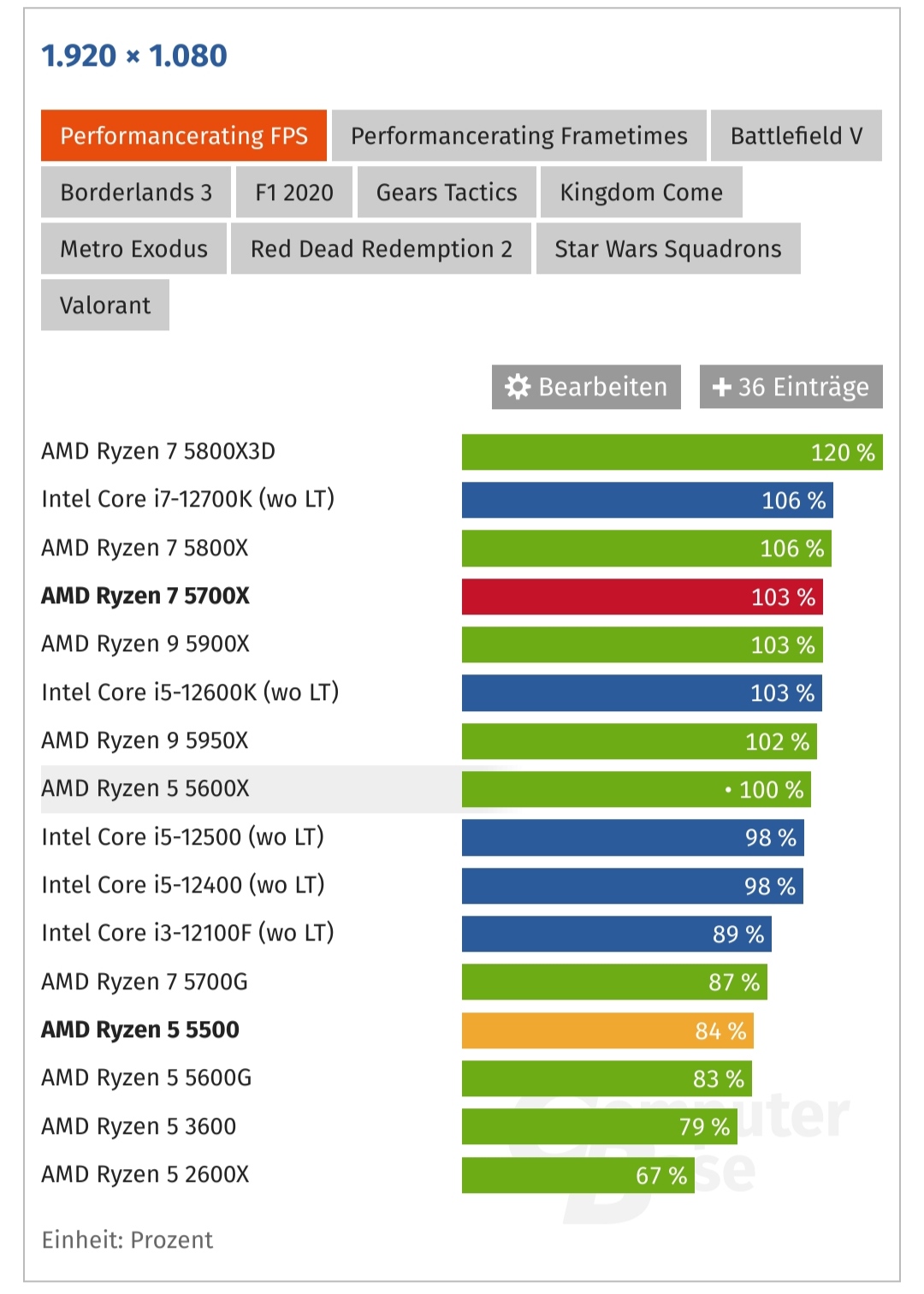
Task: Open the Bearbeiten edit options
Action: click(x=586, y=387)
